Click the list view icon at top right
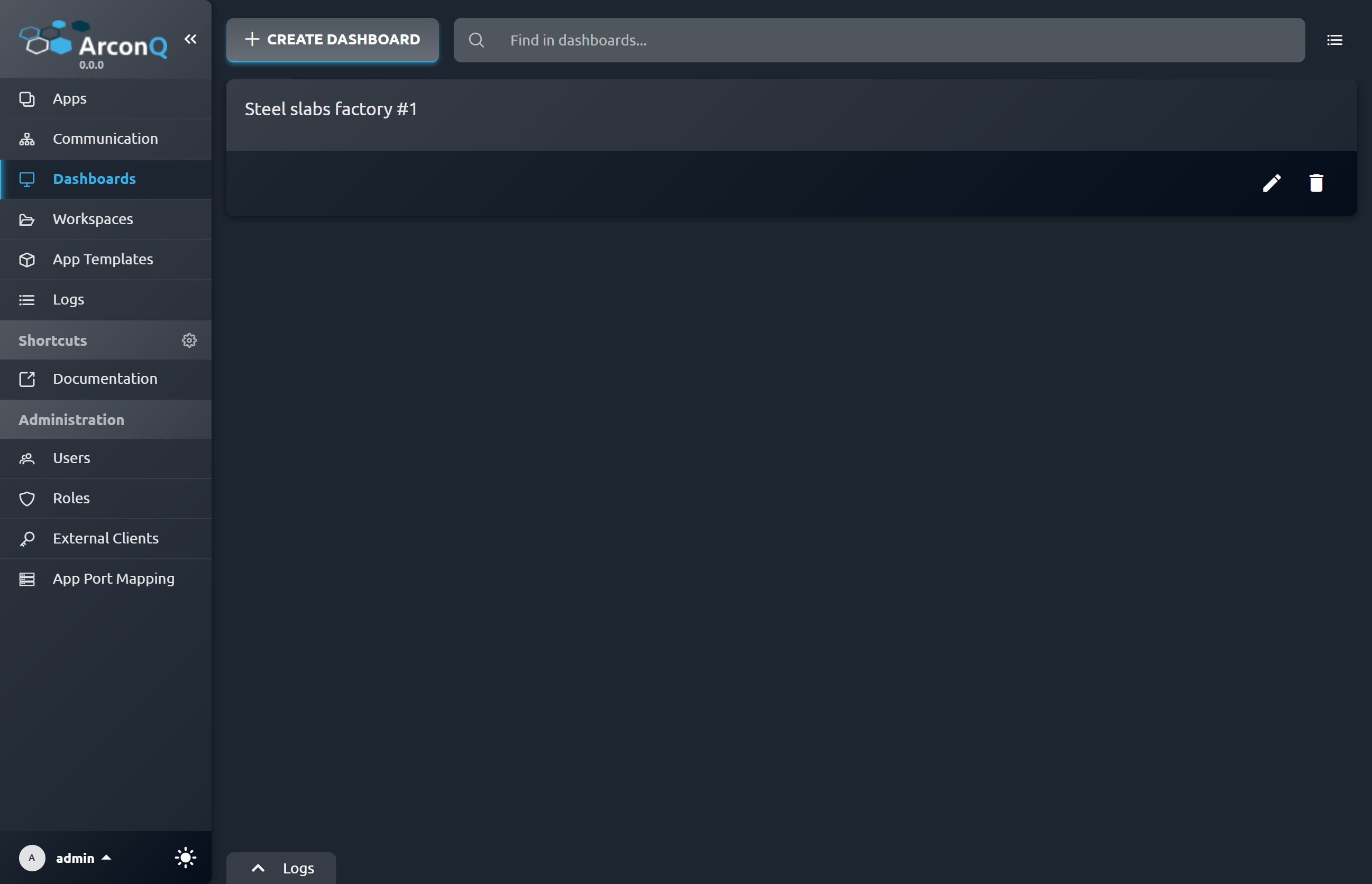 (1334, 40)
